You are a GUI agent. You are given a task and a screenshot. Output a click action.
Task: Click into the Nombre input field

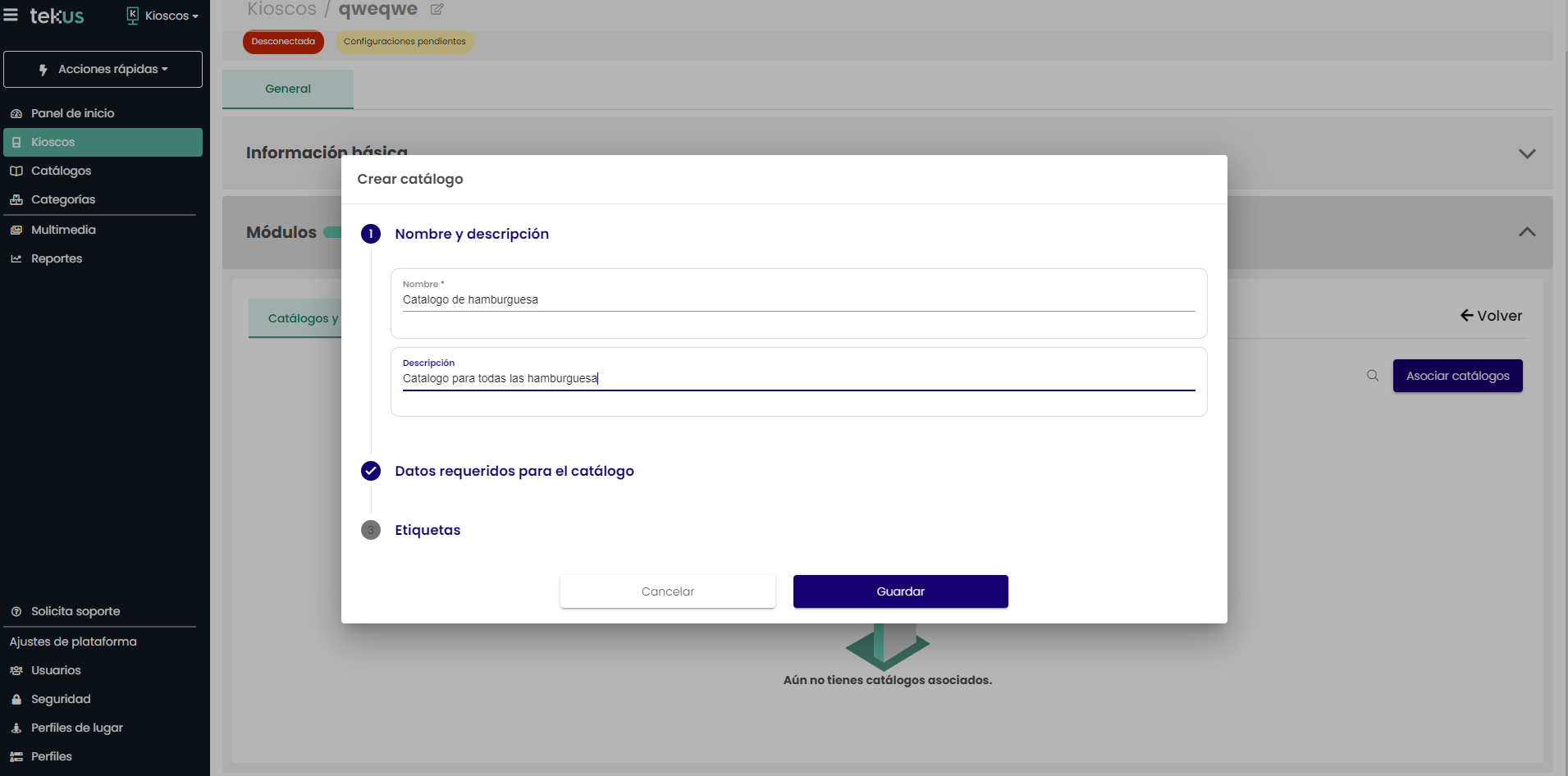(798, 300)
